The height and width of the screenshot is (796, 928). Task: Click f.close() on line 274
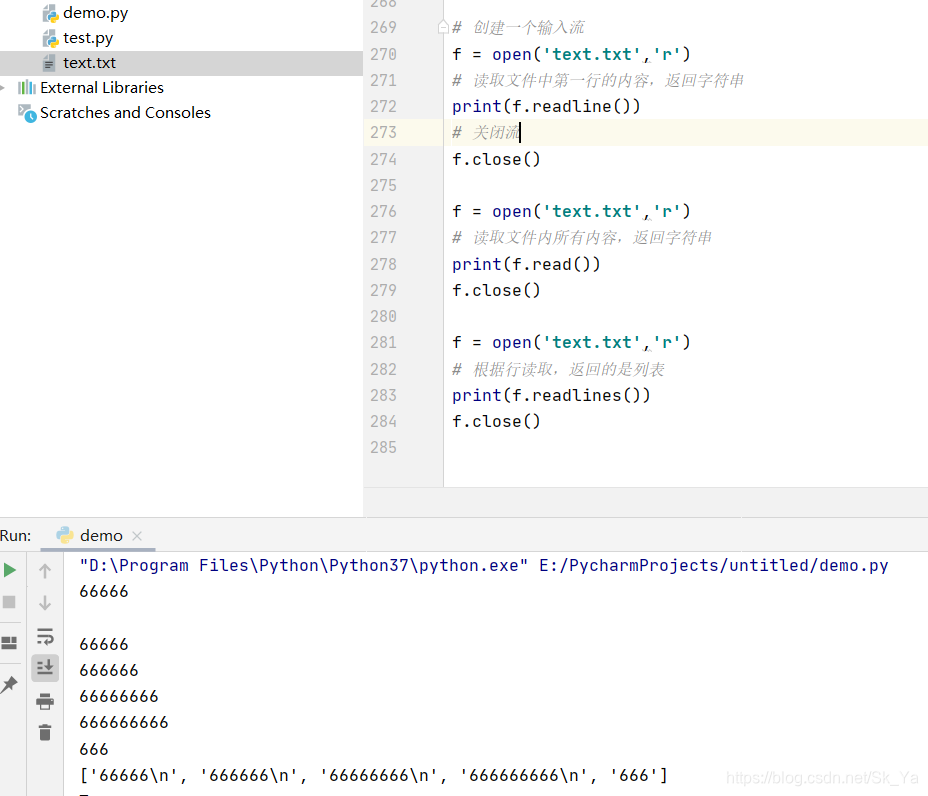496,160
